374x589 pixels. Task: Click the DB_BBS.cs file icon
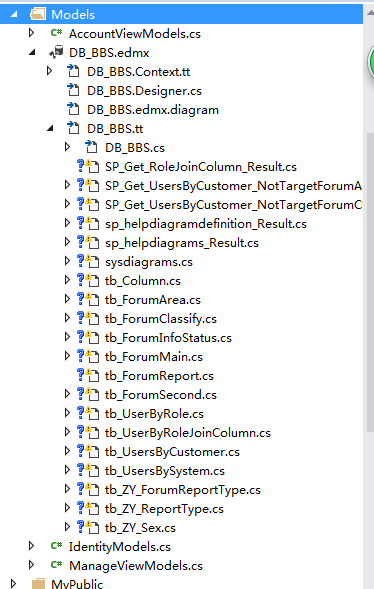[x=91, y=147]
